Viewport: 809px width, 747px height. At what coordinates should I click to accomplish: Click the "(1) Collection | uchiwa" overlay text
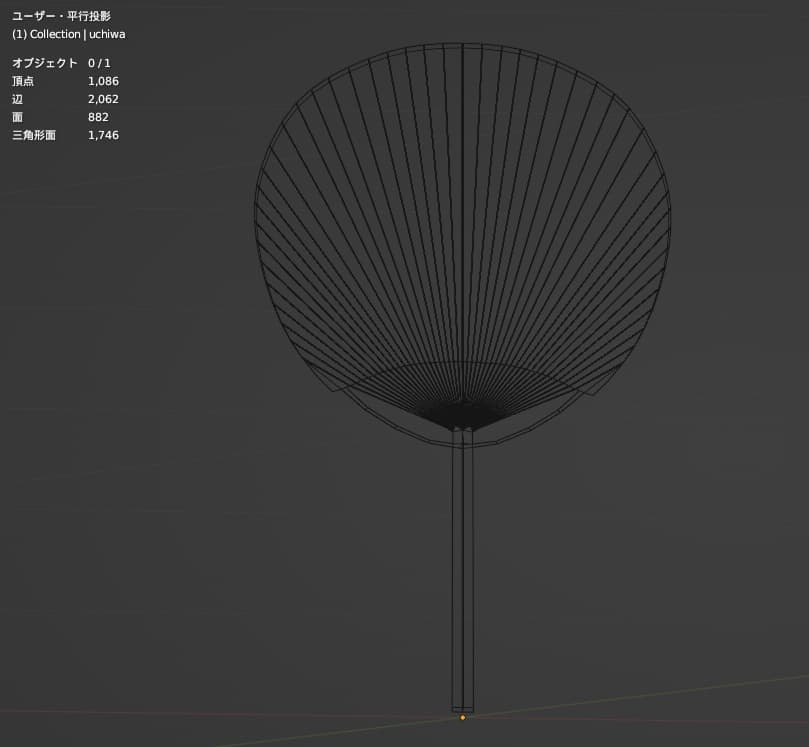(68, 34)
